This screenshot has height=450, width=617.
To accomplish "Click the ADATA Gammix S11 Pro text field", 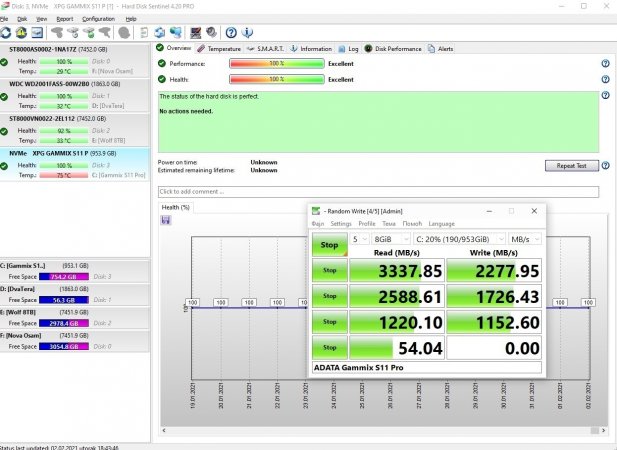I will pos(427,367).
